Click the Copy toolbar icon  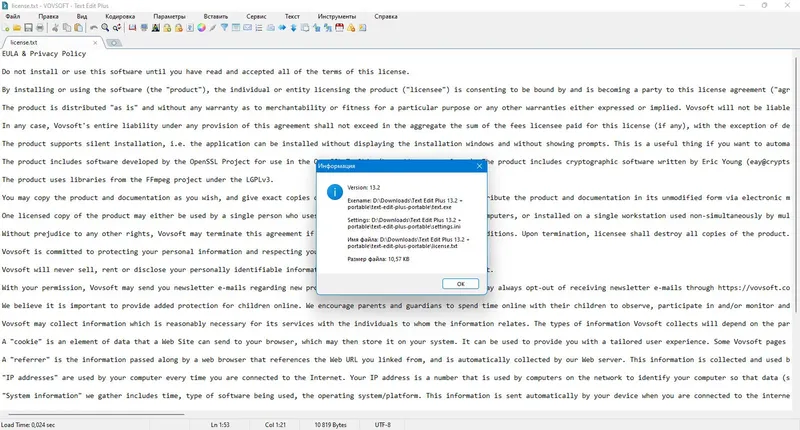coord(67,28)
